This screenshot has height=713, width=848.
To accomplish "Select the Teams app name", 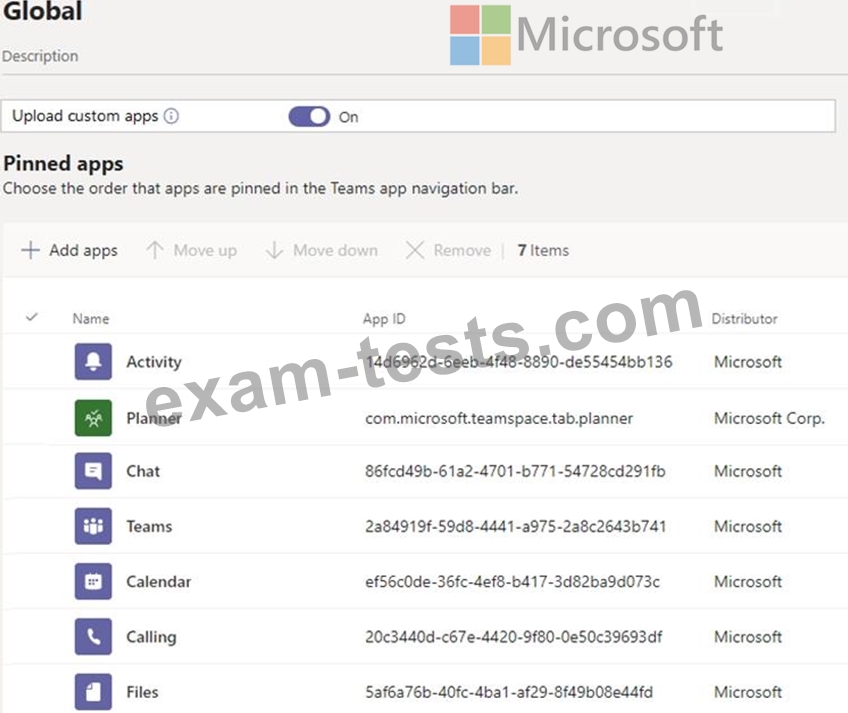I will [149, 526].
